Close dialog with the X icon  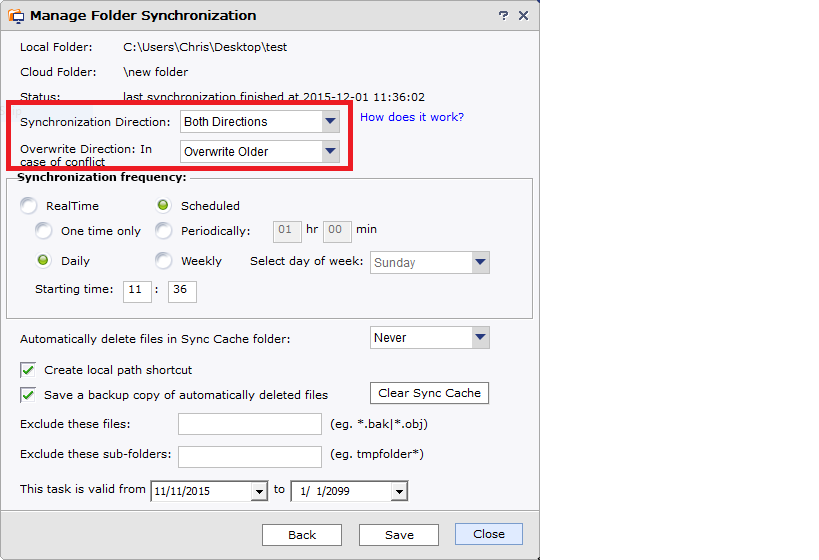[x=524, y=16]
